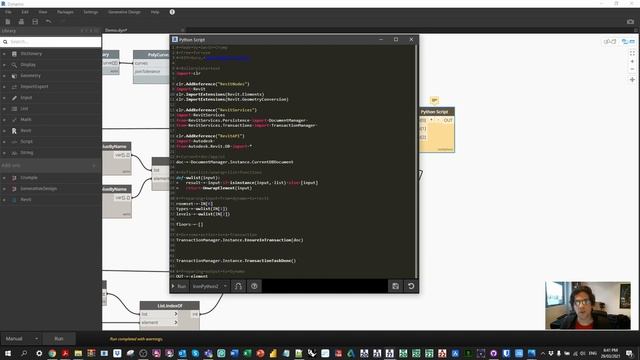Click the canvas Zoom Out minus icon
Viewport: 640px width, 360px height.
tap(632, 69)
